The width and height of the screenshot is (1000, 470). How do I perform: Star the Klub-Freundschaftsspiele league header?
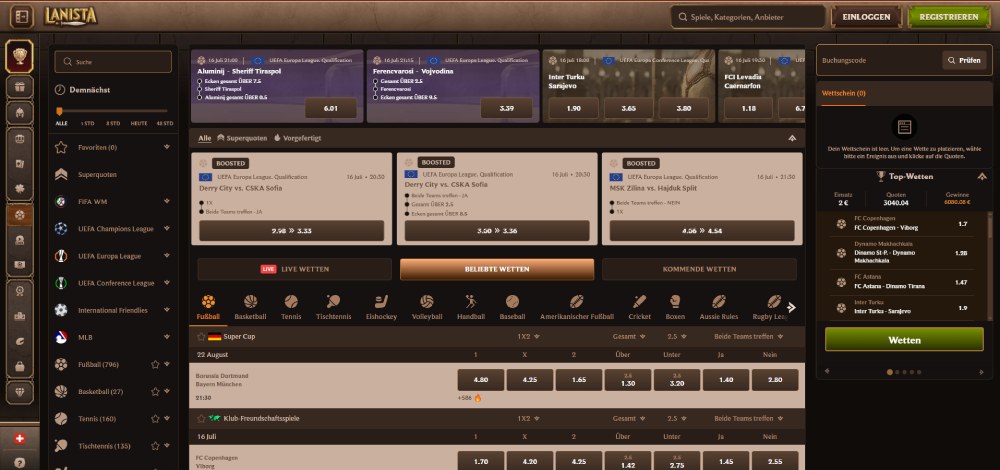click(201, 418)
